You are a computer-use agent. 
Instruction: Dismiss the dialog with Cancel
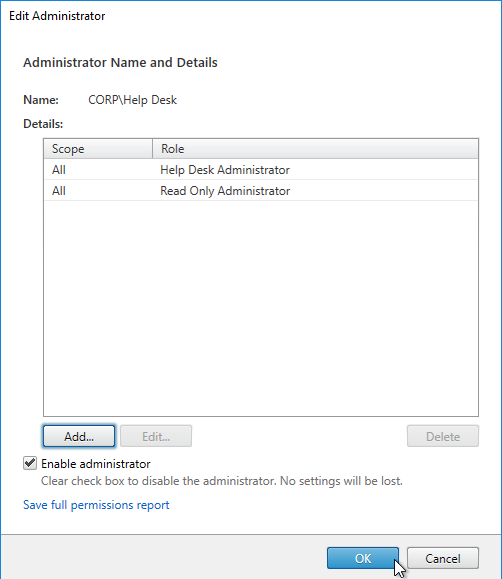coord(443,558)
